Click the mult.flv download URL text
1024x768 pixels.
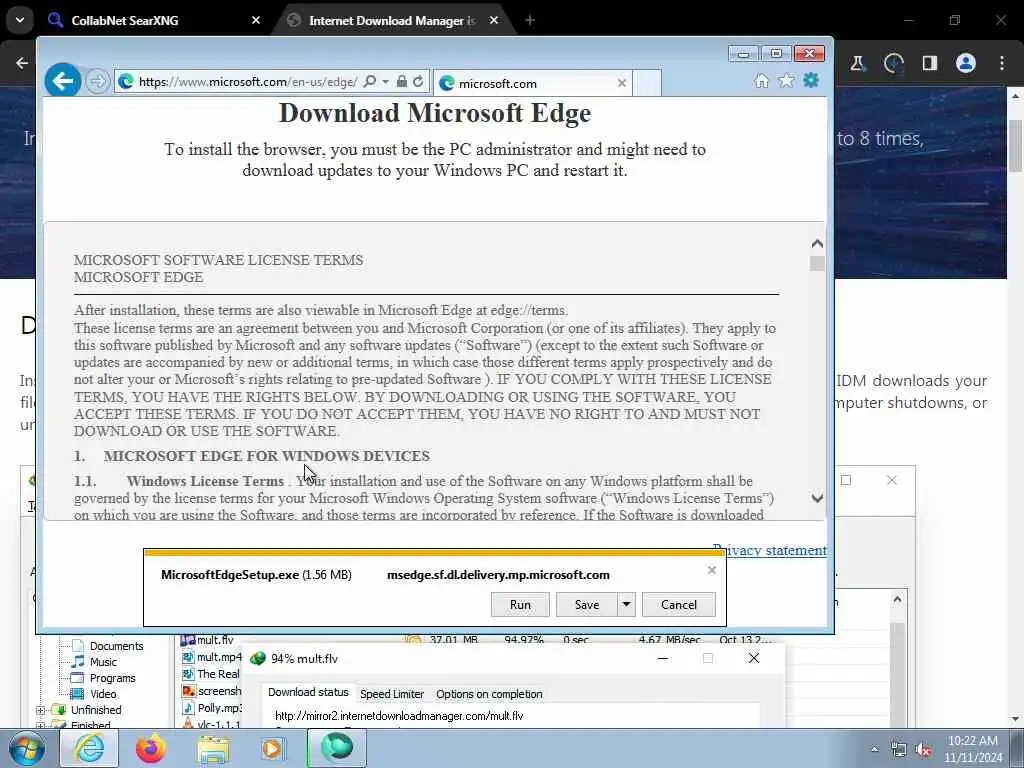click(399, 716)
